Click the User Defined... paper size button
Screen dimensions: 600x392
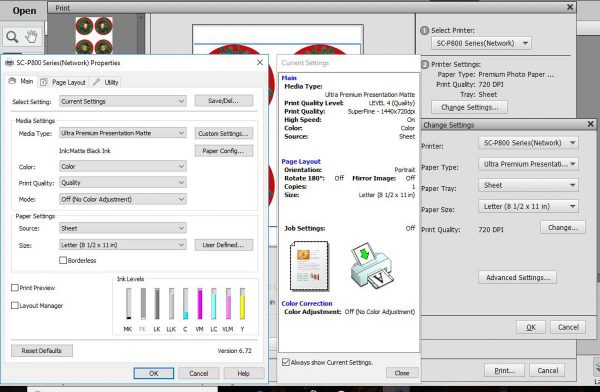pyautogui.click(x=224, y=245)
